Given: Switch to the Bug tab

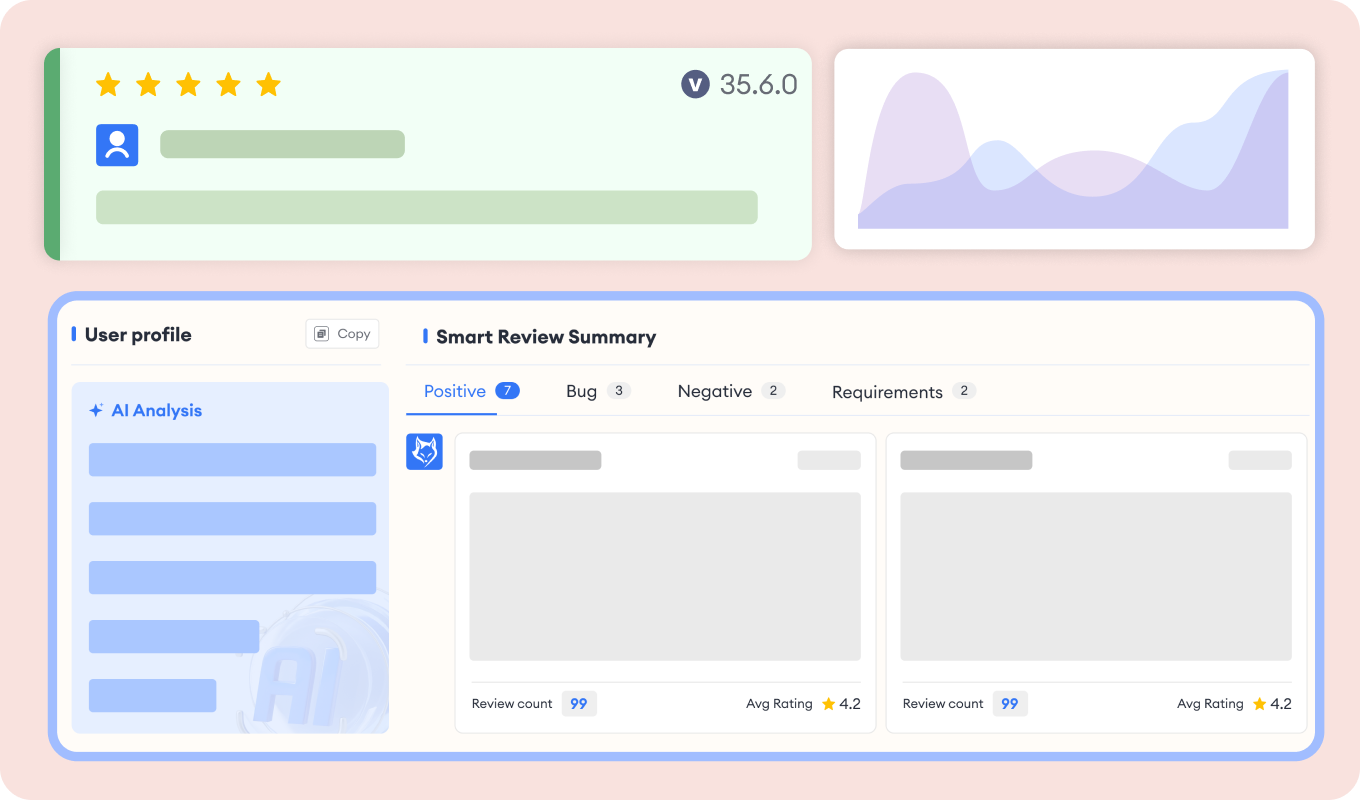Looking at the screenshot, I should coord(581,391).
